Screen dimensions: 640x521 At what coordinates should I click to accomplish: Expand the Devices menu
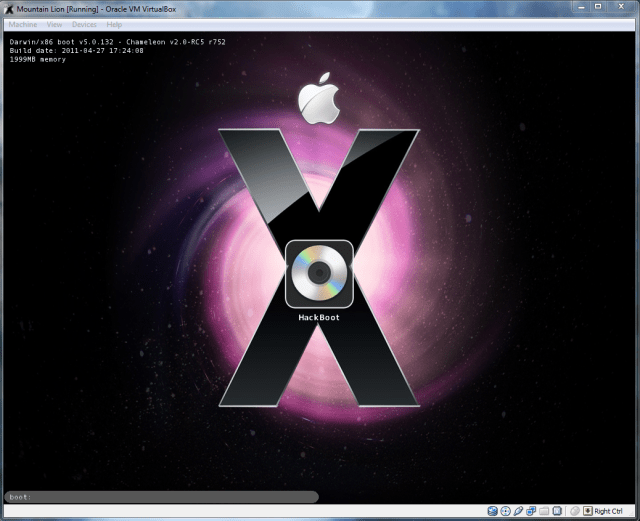pos(85,23)
